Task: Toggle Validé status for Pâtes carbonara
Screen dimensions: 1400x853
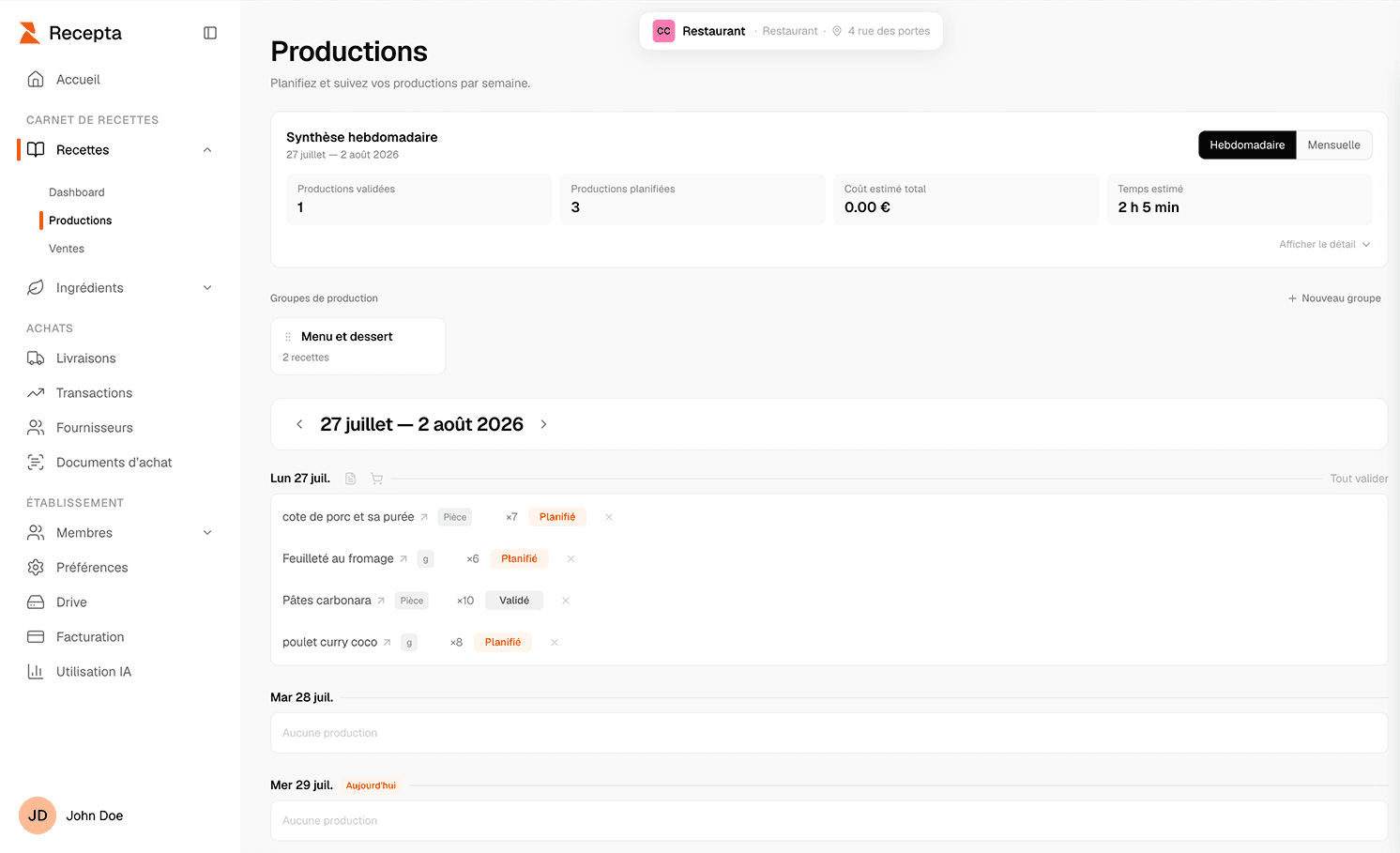Action: click(514, 601)
